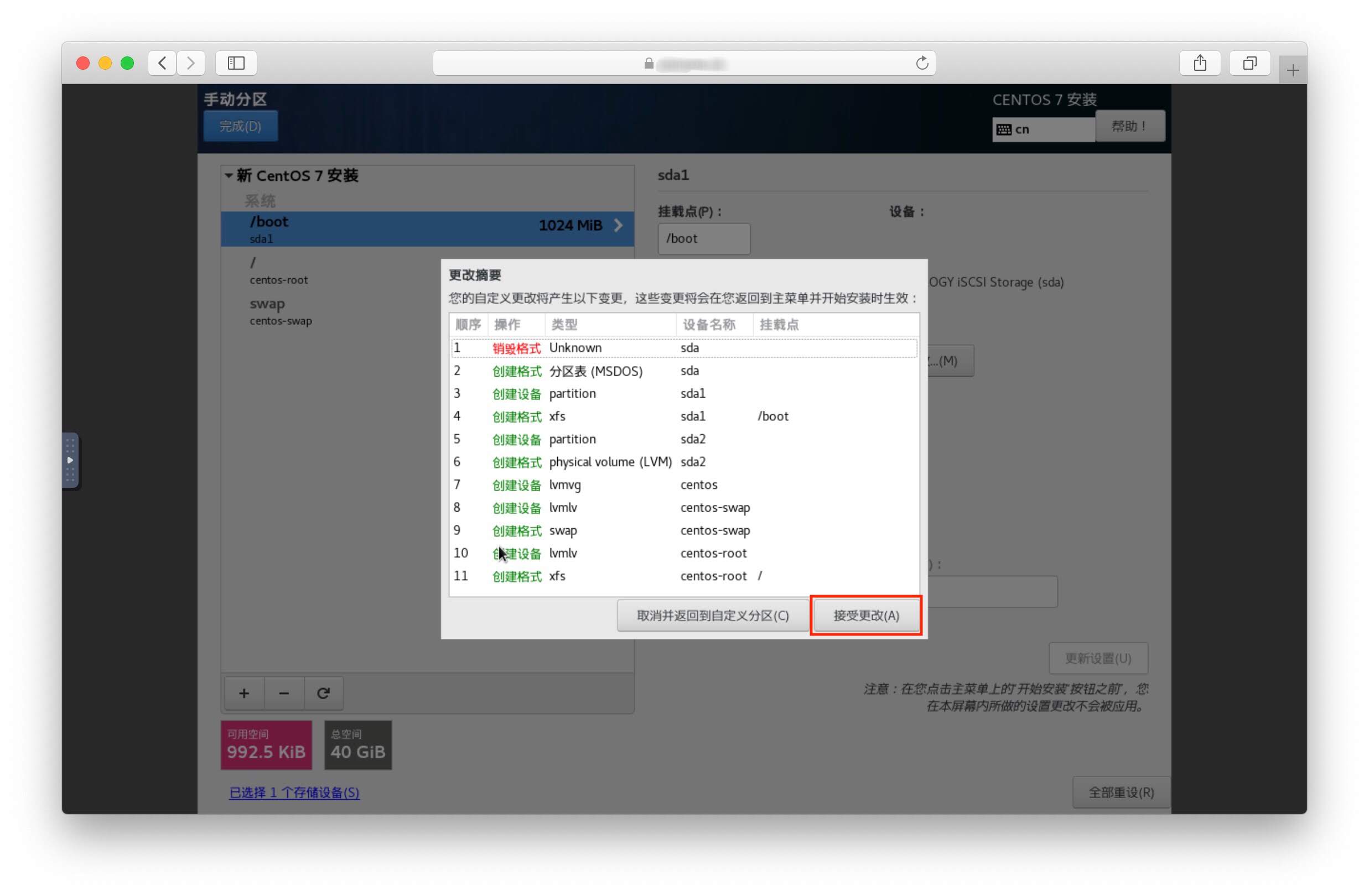Open 已选择 1 个存储设备(S) link
The height and width of the screenshot is (896, 1369).
[294, 793]
